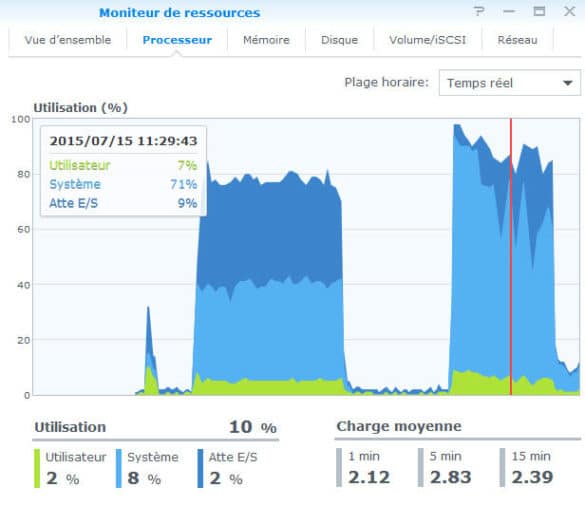This screenshot has height=505, width=585.
Task: Click the Temps réel combo box
Action: pyautogui.click(x=510, y=83)
